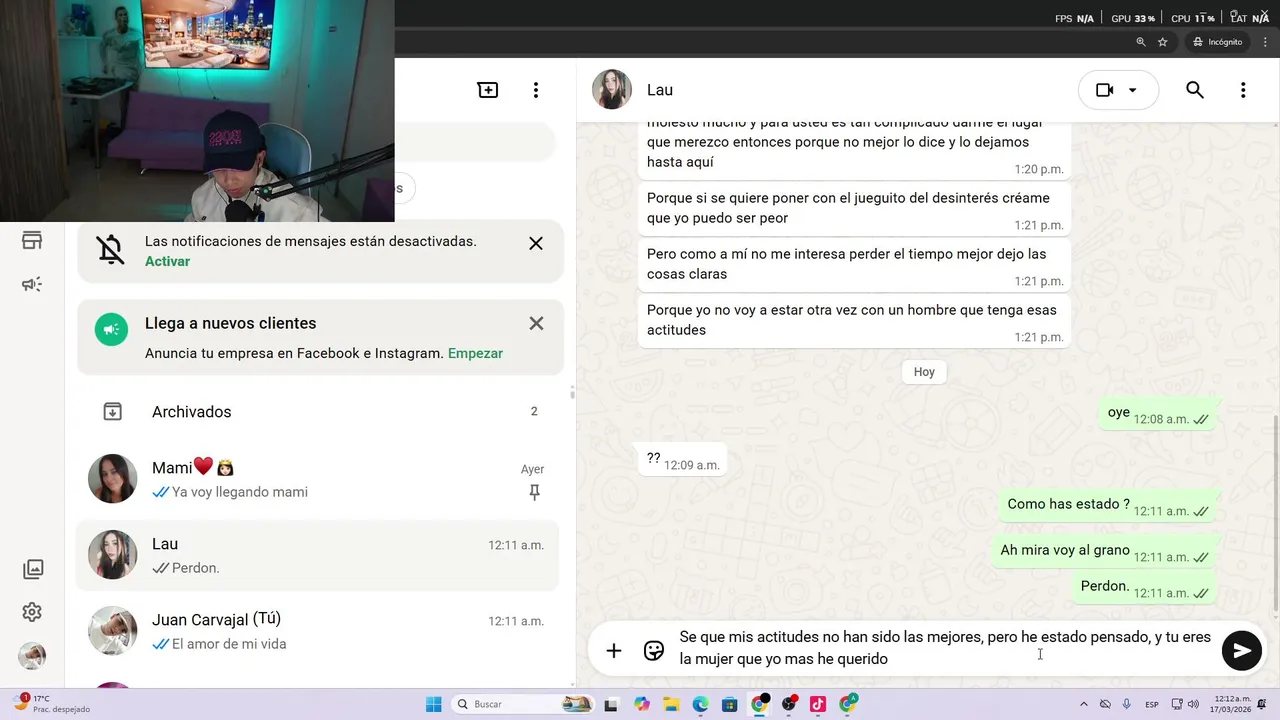
Task: Send the typed message
Action: pyautogui.click(x=1241, y=651)
